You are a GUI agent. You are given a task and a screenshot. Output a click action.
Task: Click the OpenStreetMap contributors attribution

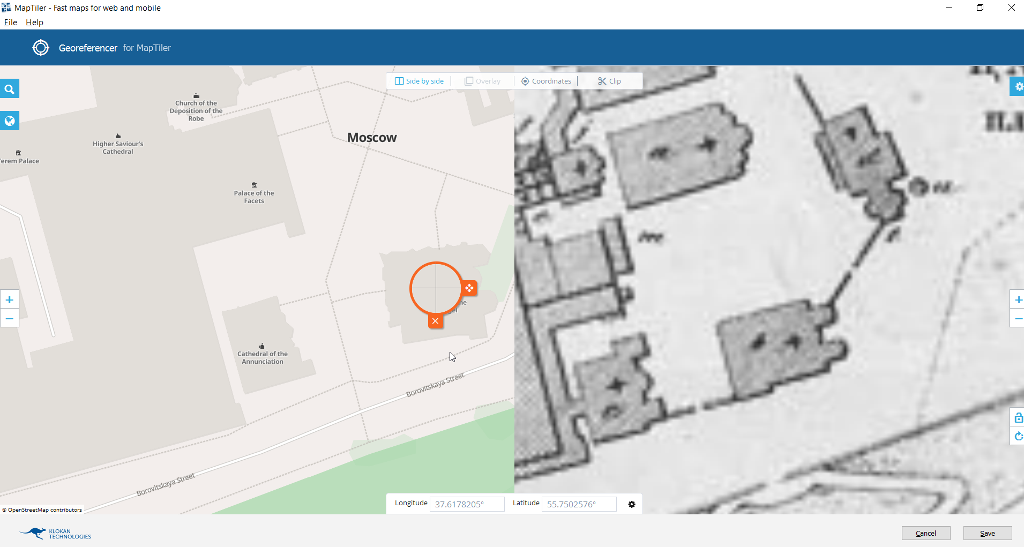tap(42, 510)
